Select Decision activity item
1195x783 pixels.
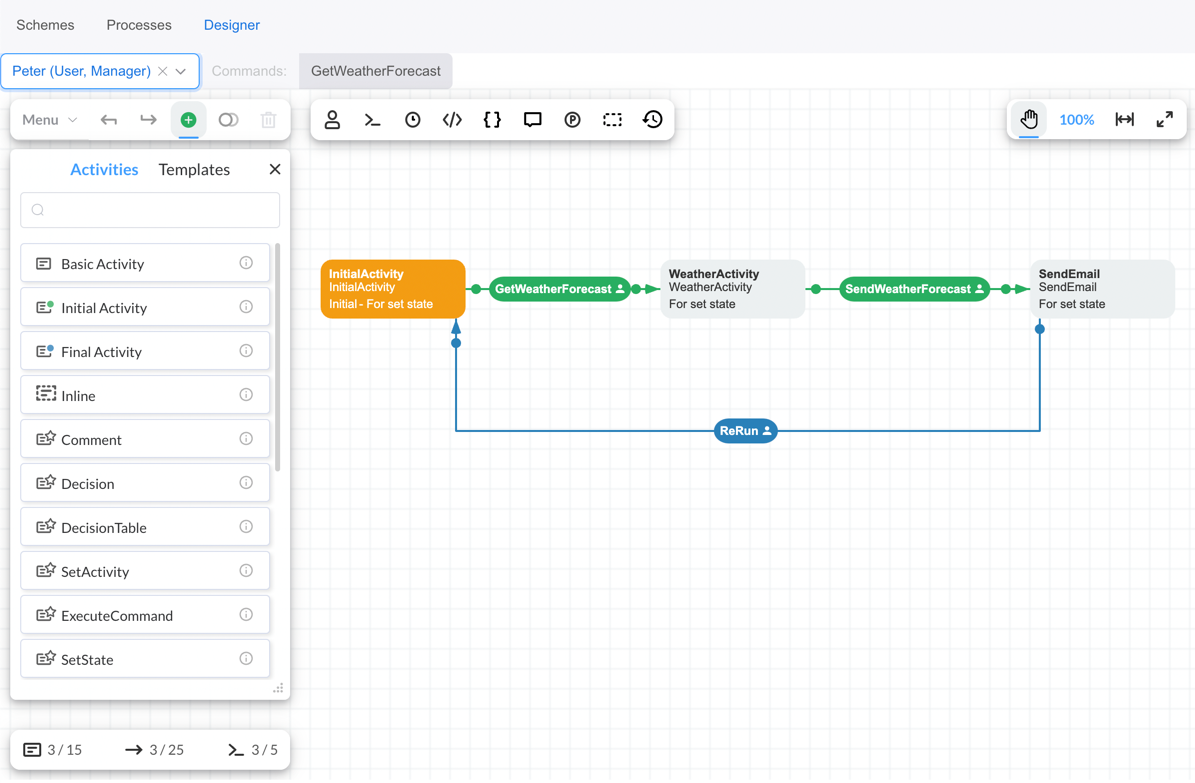point(145,483)
